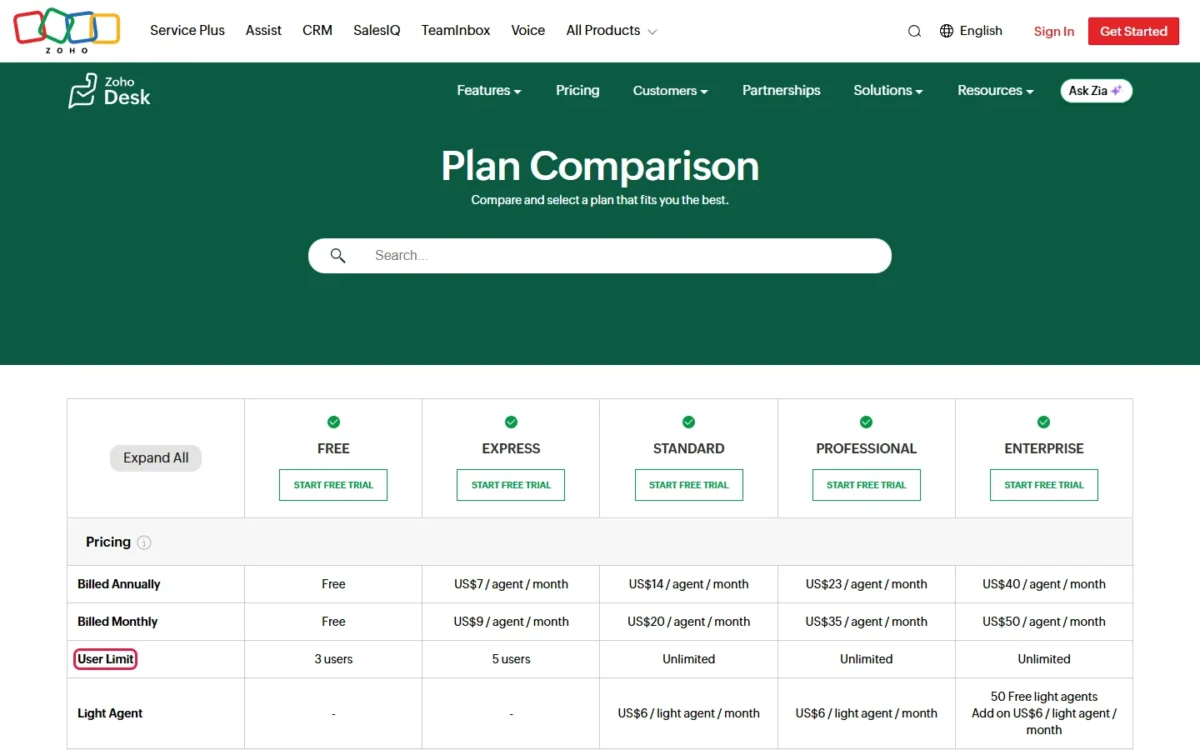This screenshot has height=750, width=1200.
Task: Go to the Pricing page
Action: pyautogui.click(x=578, y=91)
